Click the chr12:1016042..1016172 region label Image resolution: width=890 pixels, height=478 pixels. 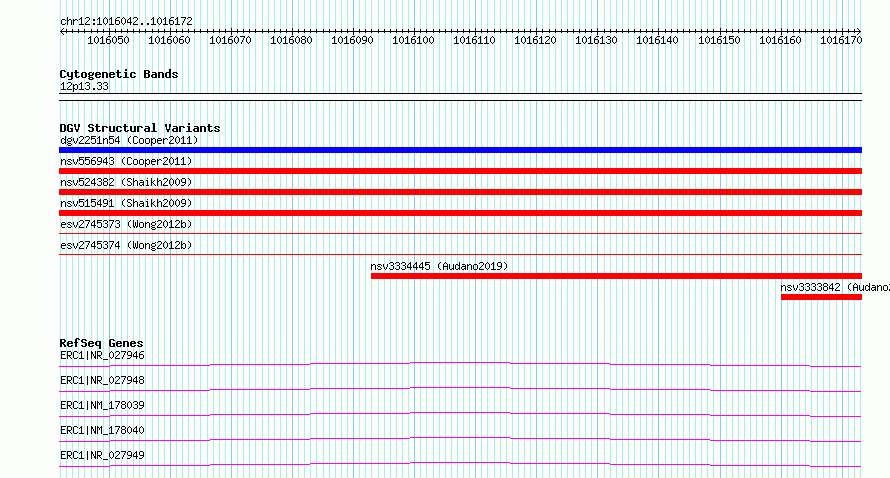pos(126,21)
